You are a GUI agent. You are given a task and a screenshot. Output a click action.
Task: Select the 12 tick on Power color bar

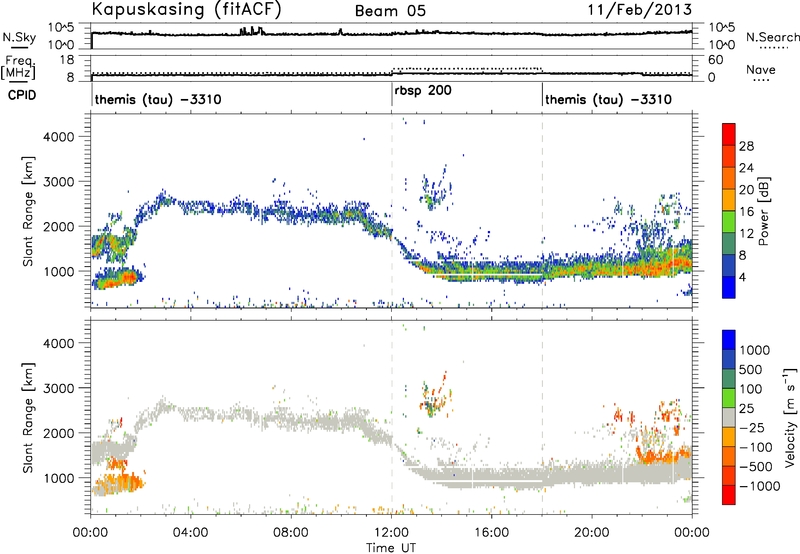pyautogui.click(x=746, y=234)
